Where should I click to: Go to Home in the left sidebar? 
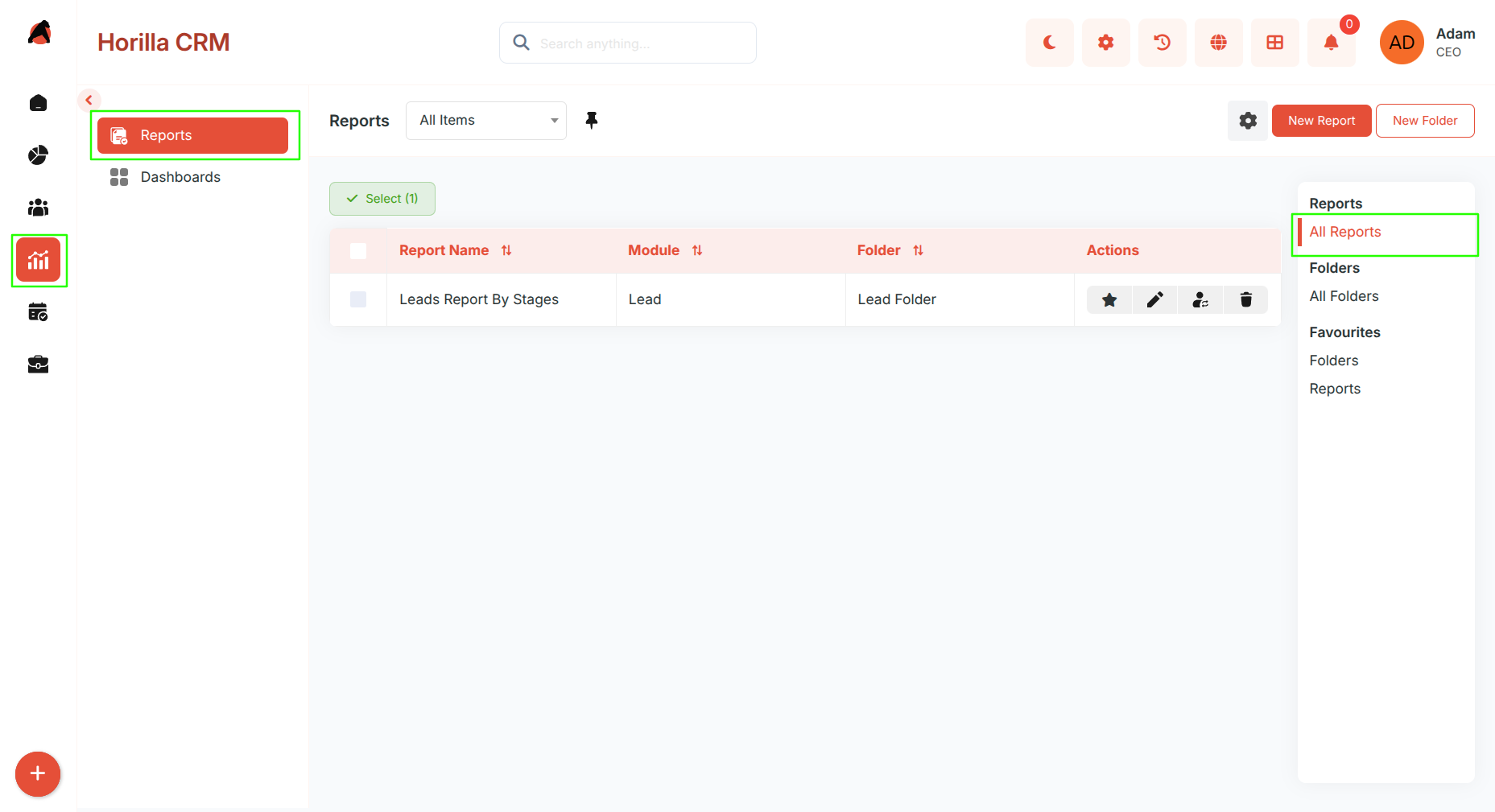pyautogui.click(x=38, y=103)
